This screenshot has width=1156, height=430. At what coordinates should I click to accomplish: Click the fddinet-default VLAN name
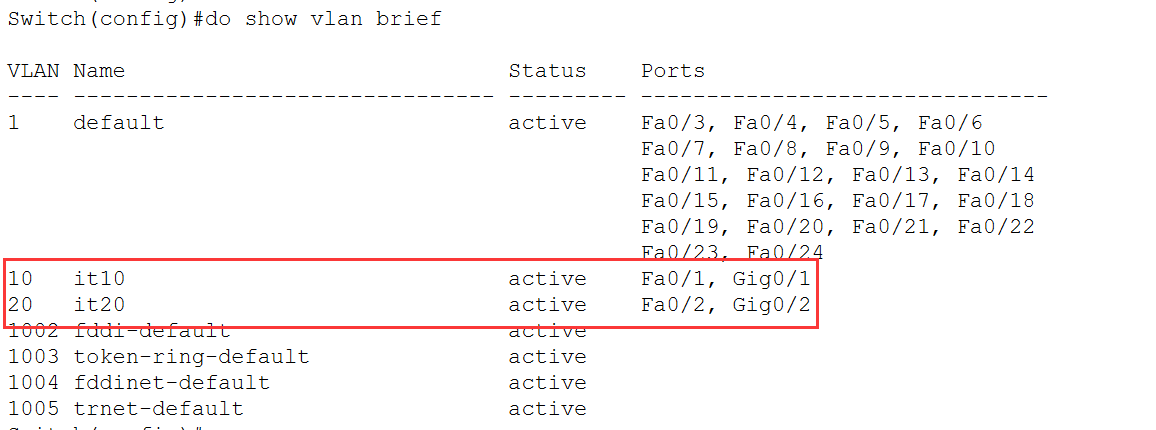click(172, 383)
